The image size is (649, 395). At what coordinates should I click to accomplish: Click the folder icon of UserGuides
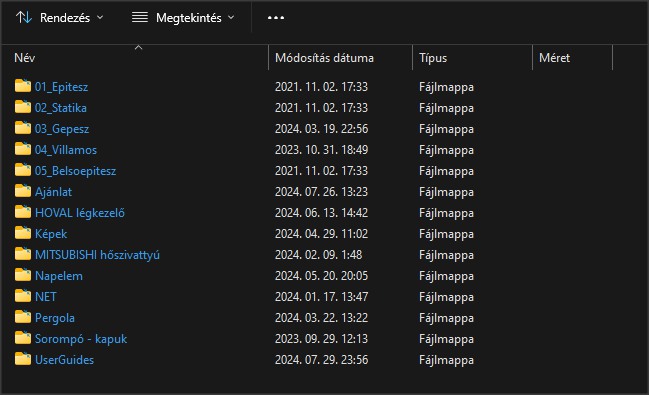point(23,359)
